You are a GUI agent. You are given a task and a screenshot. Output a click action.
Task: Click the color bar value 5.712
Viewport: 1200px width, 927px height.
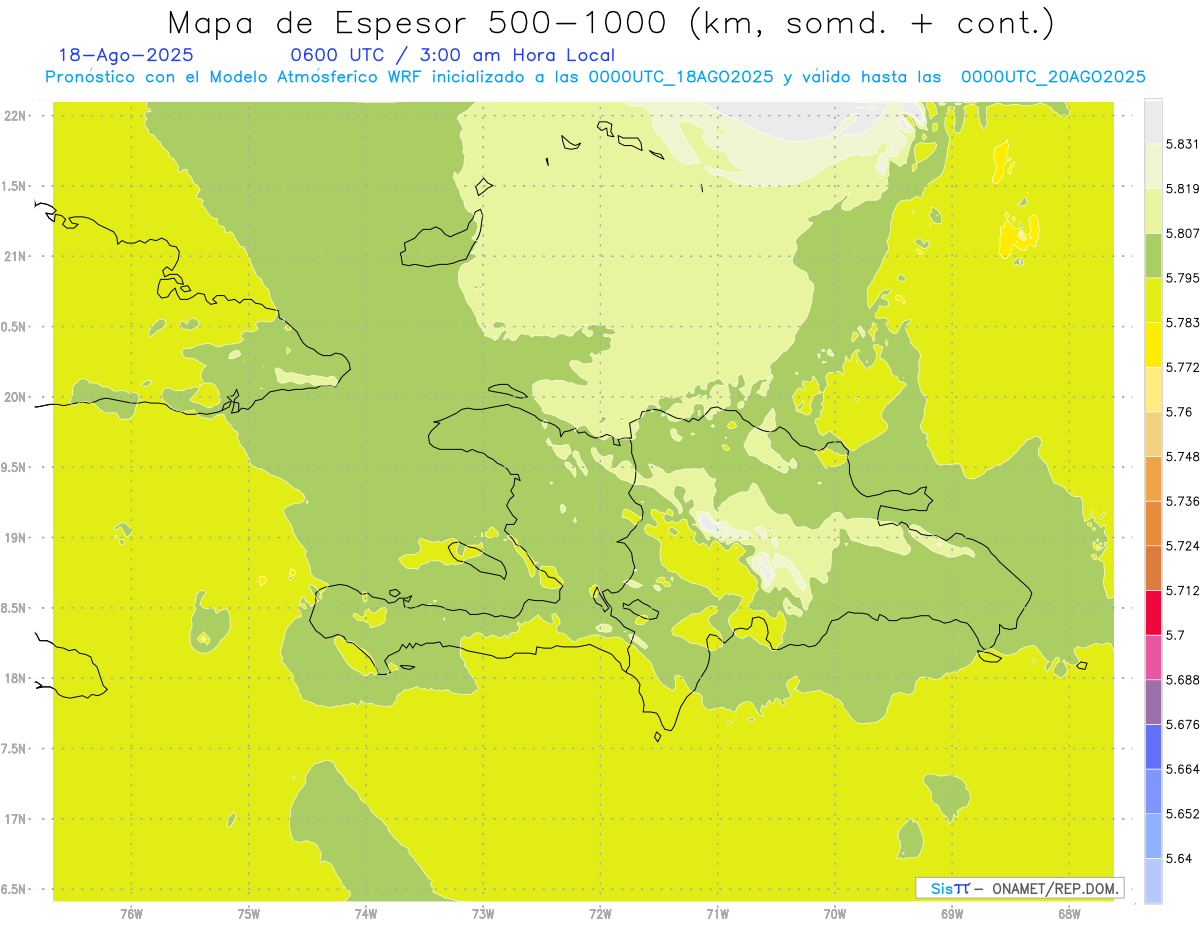(1182, 590)
